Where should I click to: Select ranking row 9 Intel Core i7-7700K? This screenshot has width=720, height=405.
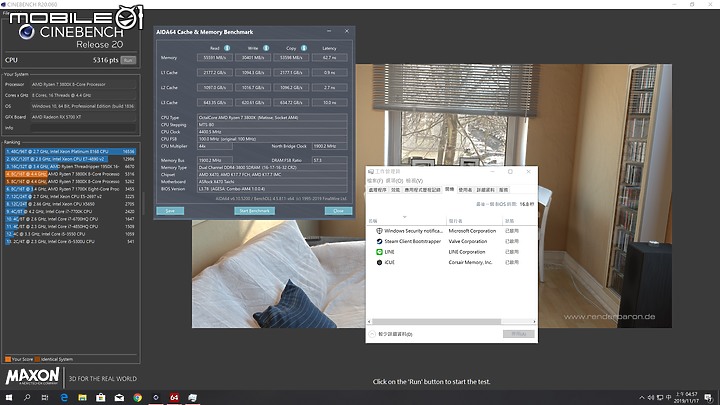70,212
